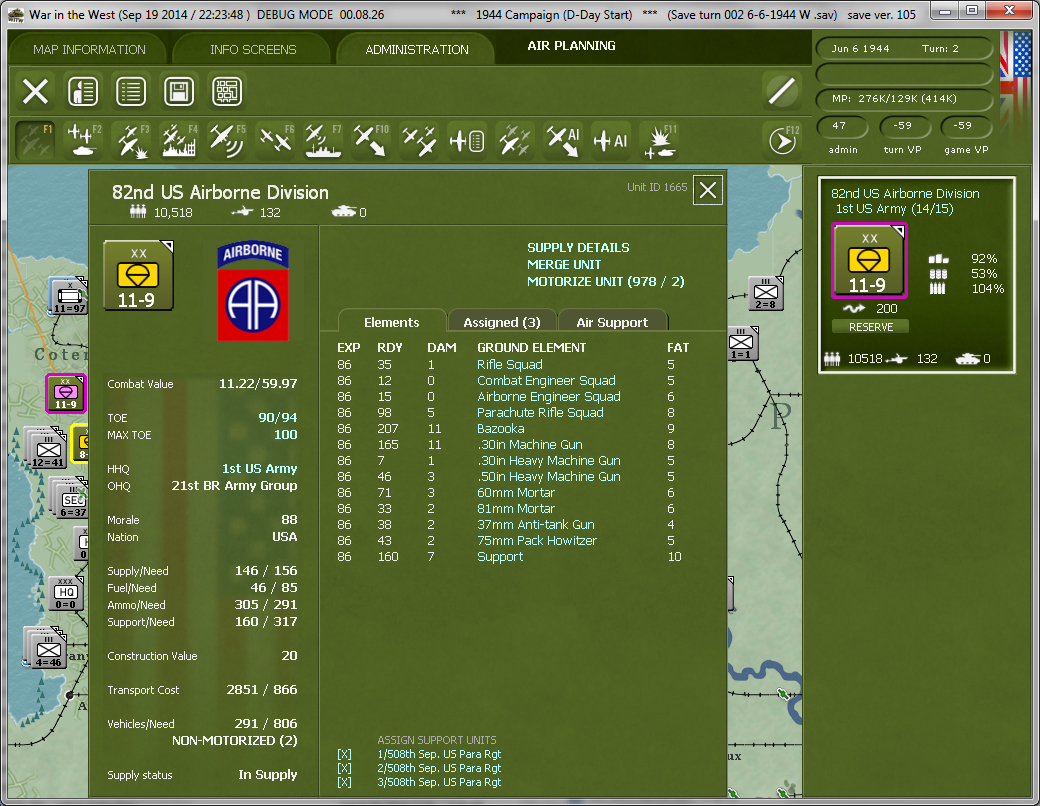Screen dimensions: 1040x806
Task: Select the F6 air superiority icon
Action: pos(275,140)
